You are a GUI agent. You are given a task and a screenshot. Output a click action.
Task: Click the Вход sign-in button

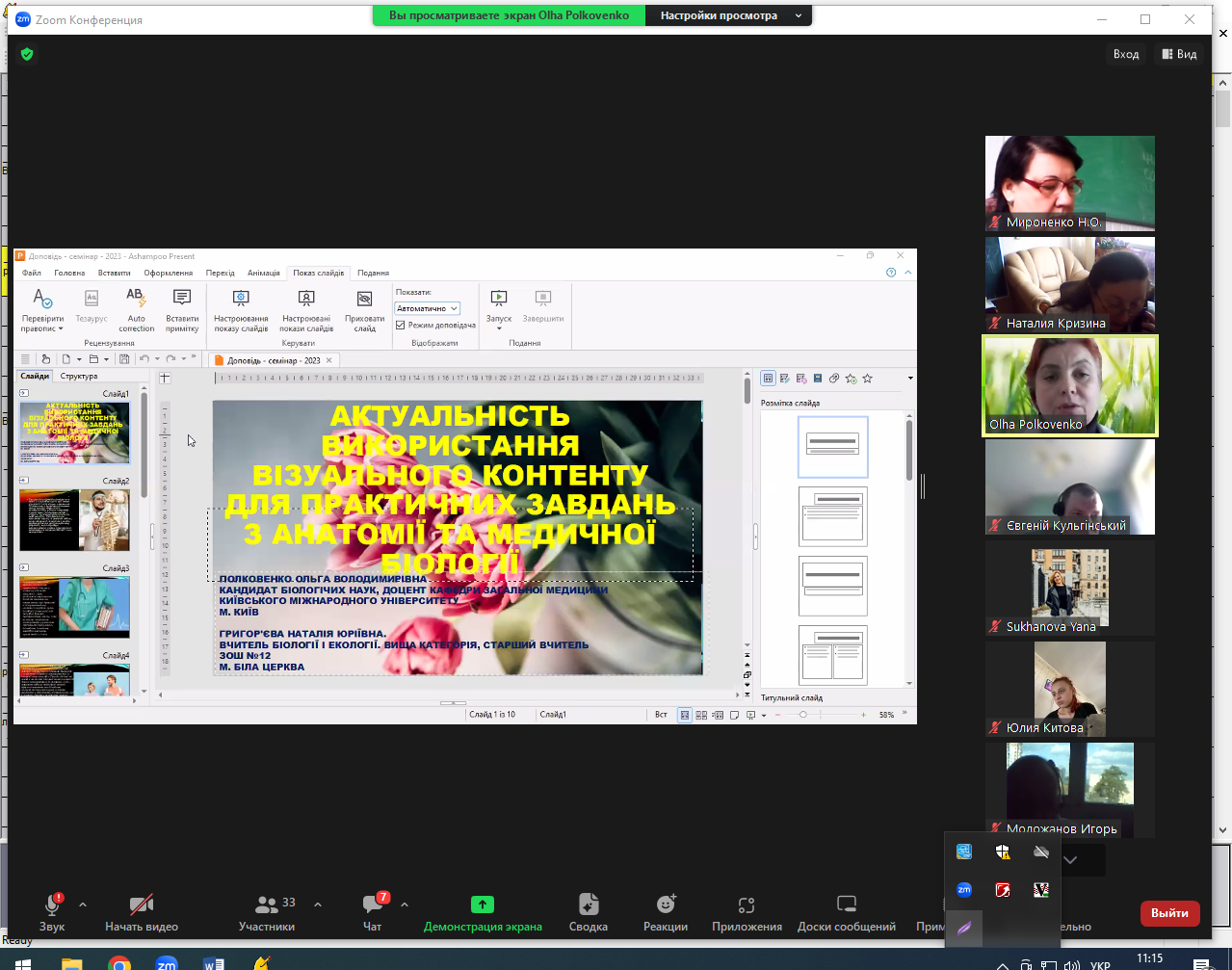click(1126, 54)
